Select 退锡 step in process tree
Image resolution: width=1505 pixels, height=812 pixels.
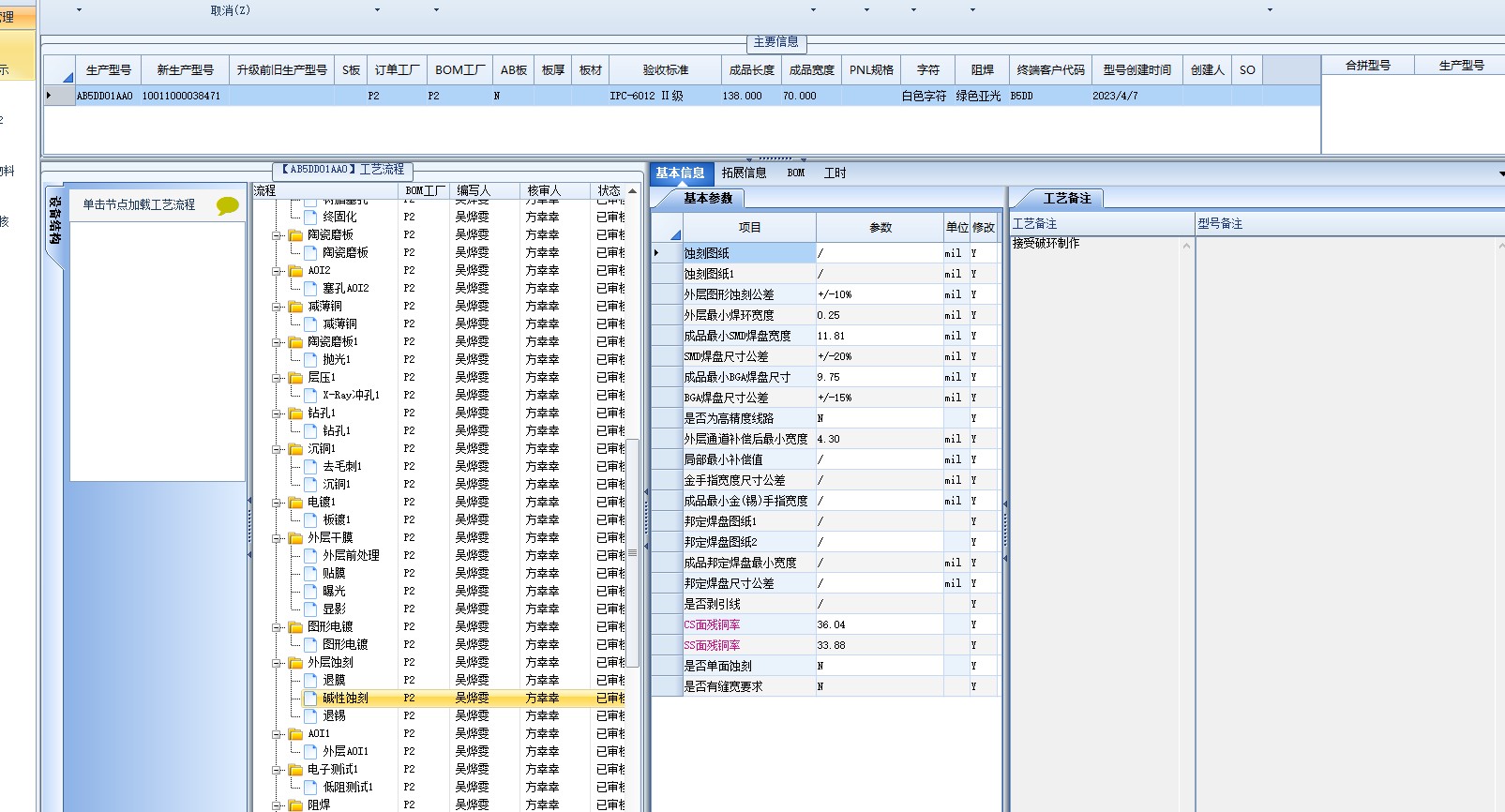(x=335, y=716)
